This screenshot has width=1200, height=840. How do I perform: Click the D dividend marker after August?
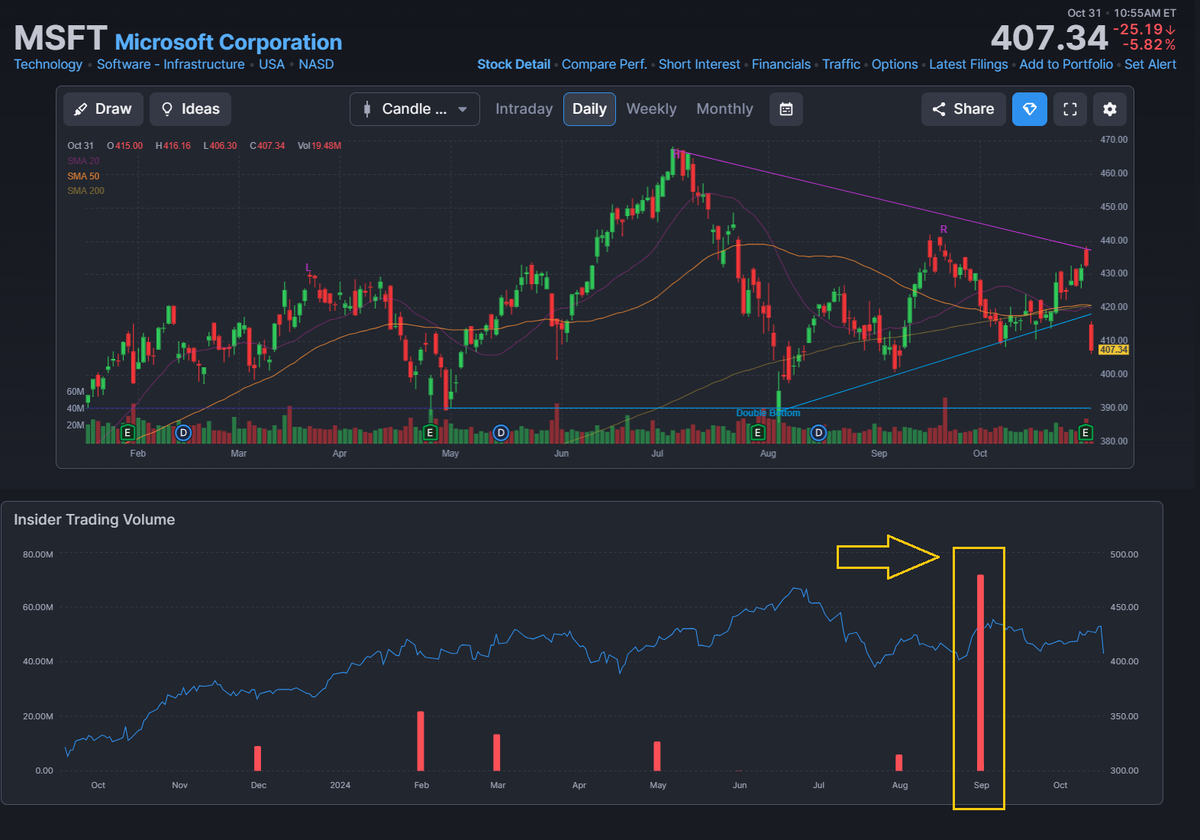pyautogui.click(x=818, y=433)
